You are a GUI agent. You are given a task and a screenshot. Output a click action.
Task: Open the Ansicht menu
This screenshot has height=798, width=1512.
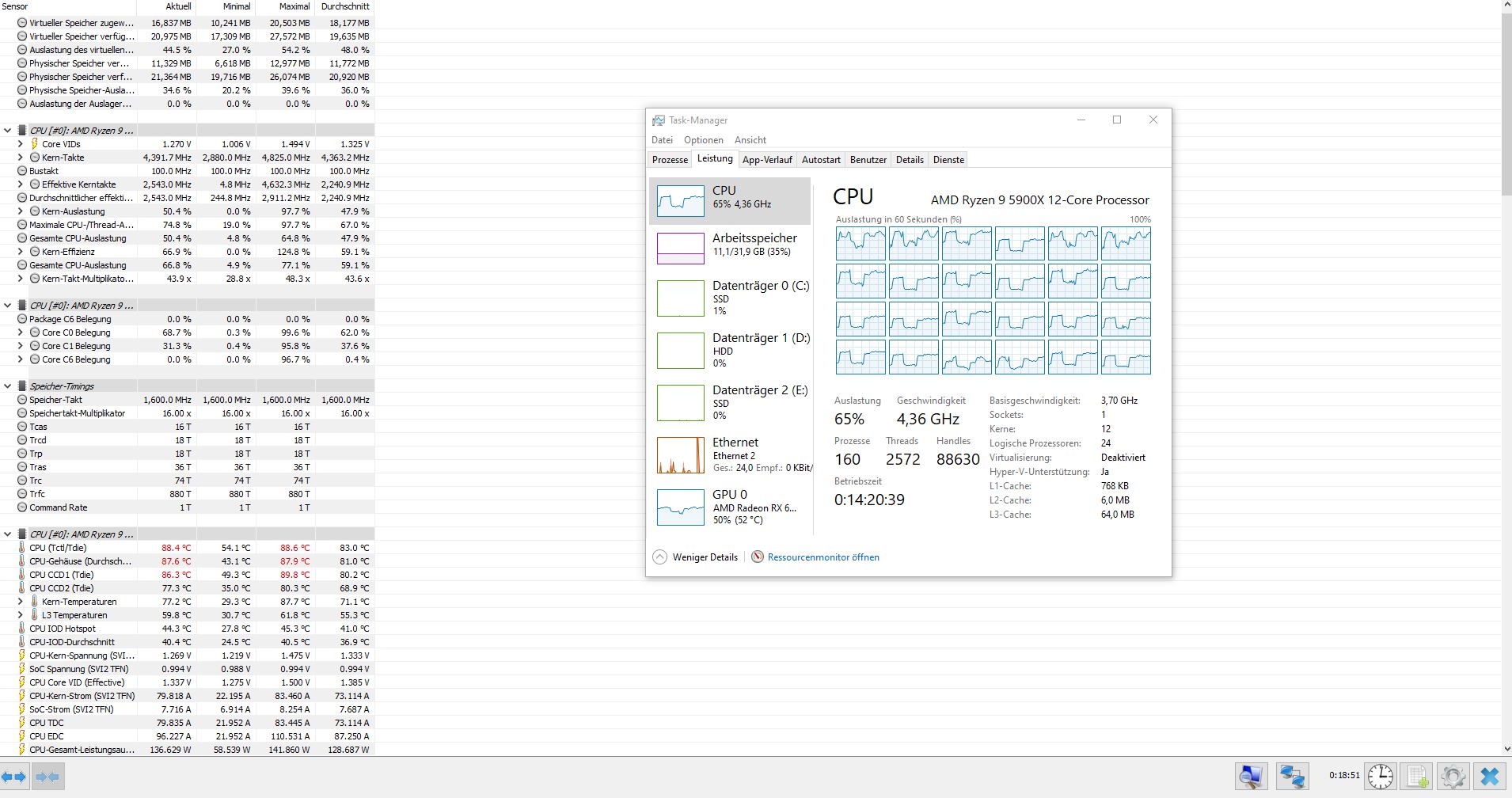point(750,140)
